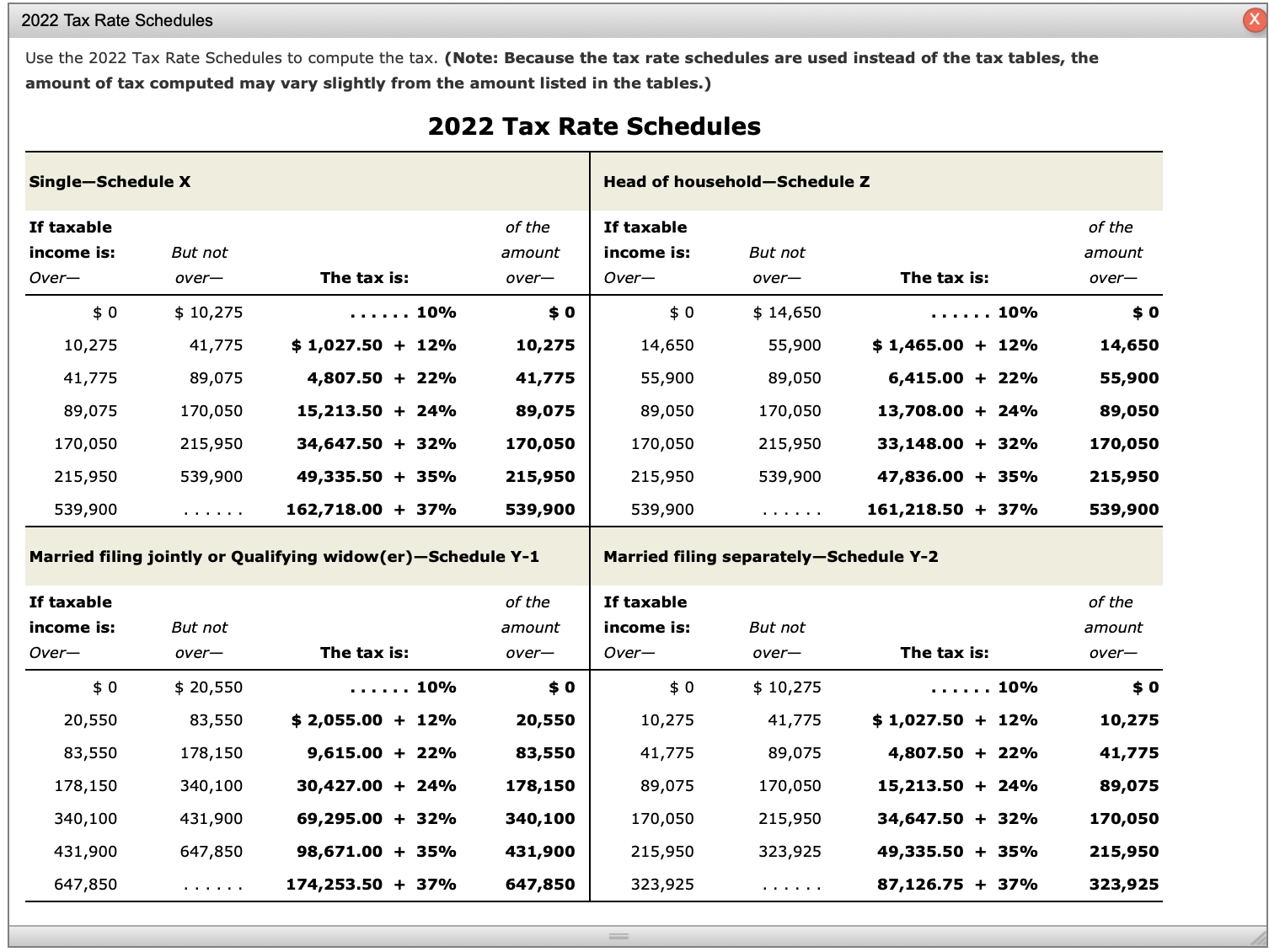
Task: Click the tax amount '34,647.50' in Single Schedule X
Action: pyautogui.click(x=340, y=444)
